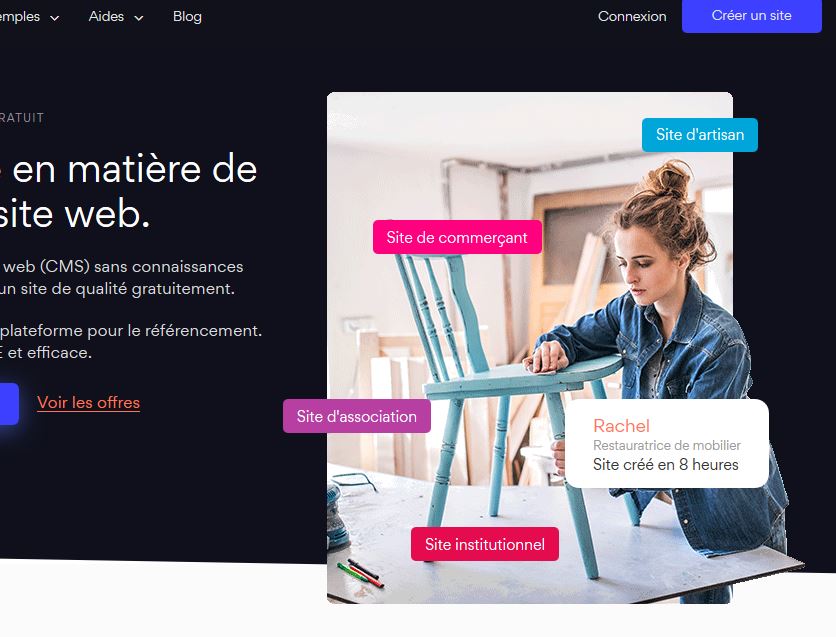Follow the Voir les offres link
This screenshot has width=836, height=637.
coord(89,402)
